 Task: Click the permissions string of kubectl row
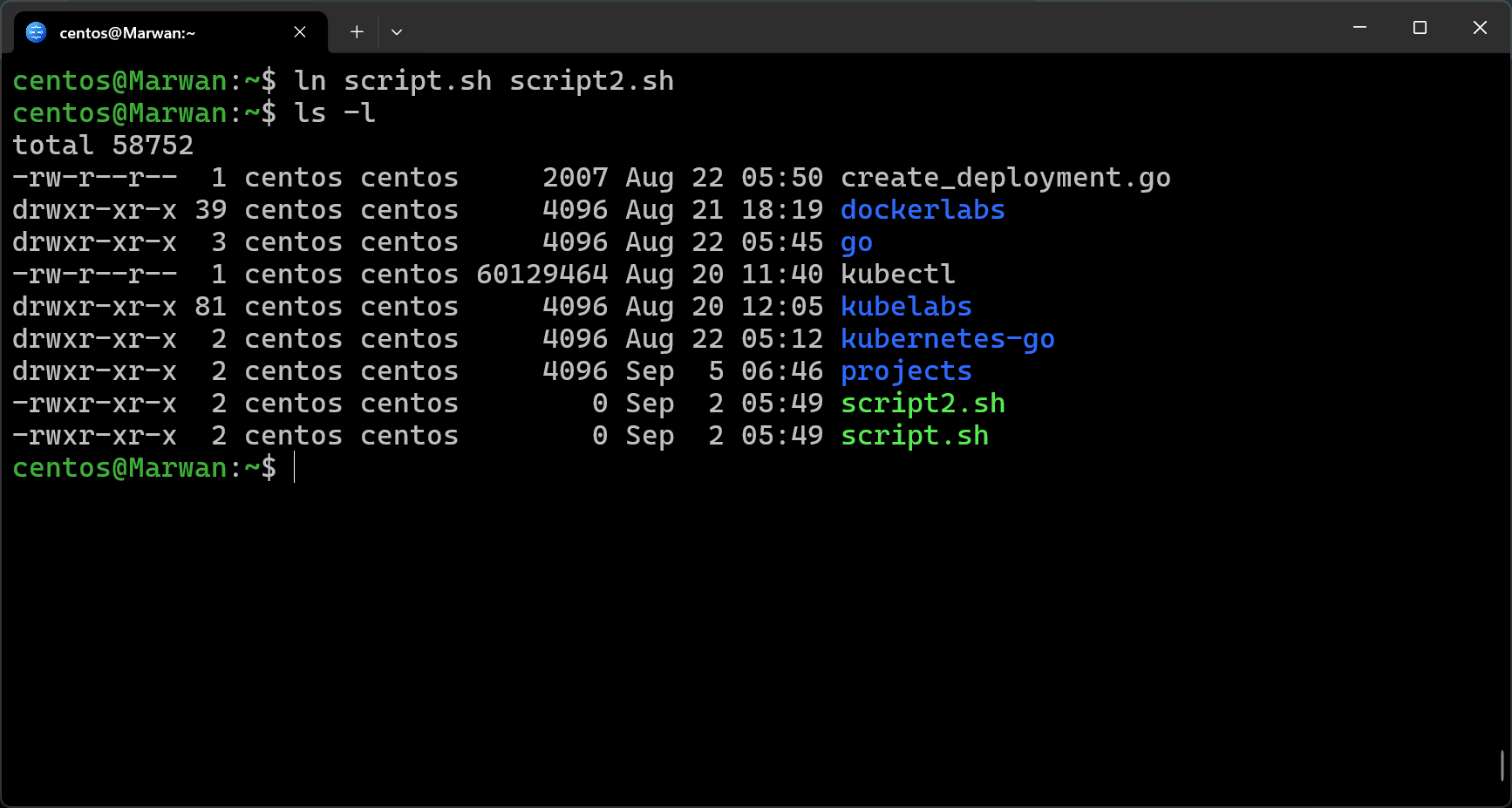click(x=95, y=275)
